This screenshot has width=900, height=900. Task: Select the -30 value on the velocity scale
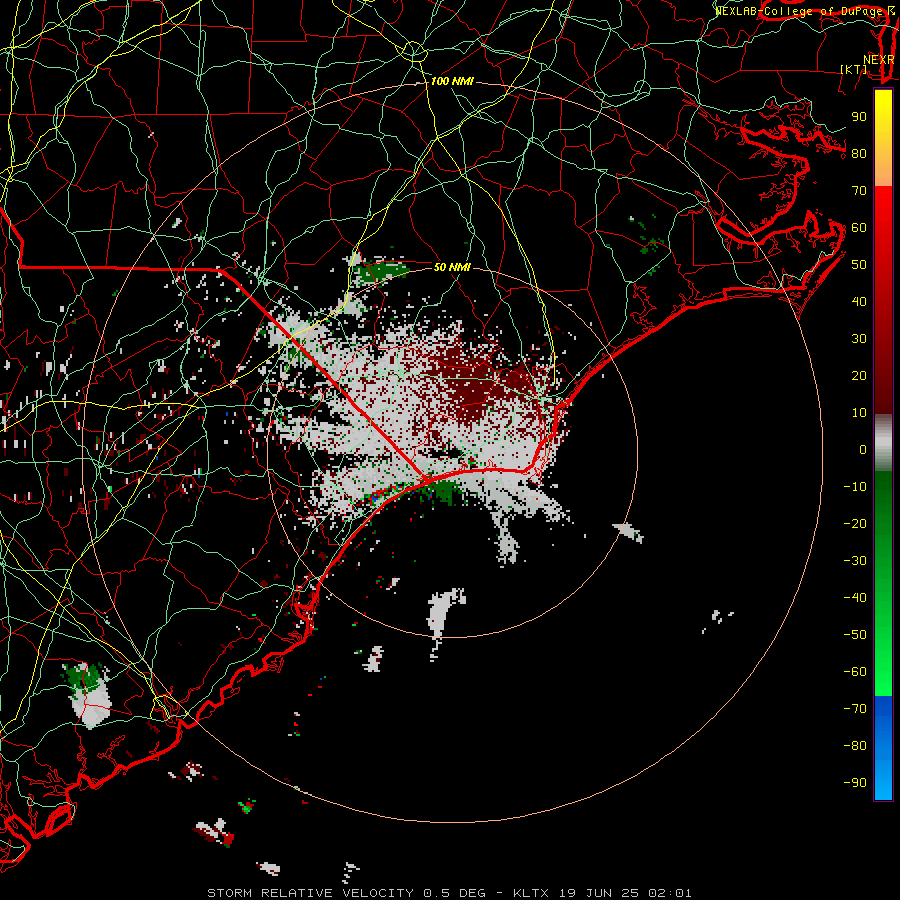855,561
